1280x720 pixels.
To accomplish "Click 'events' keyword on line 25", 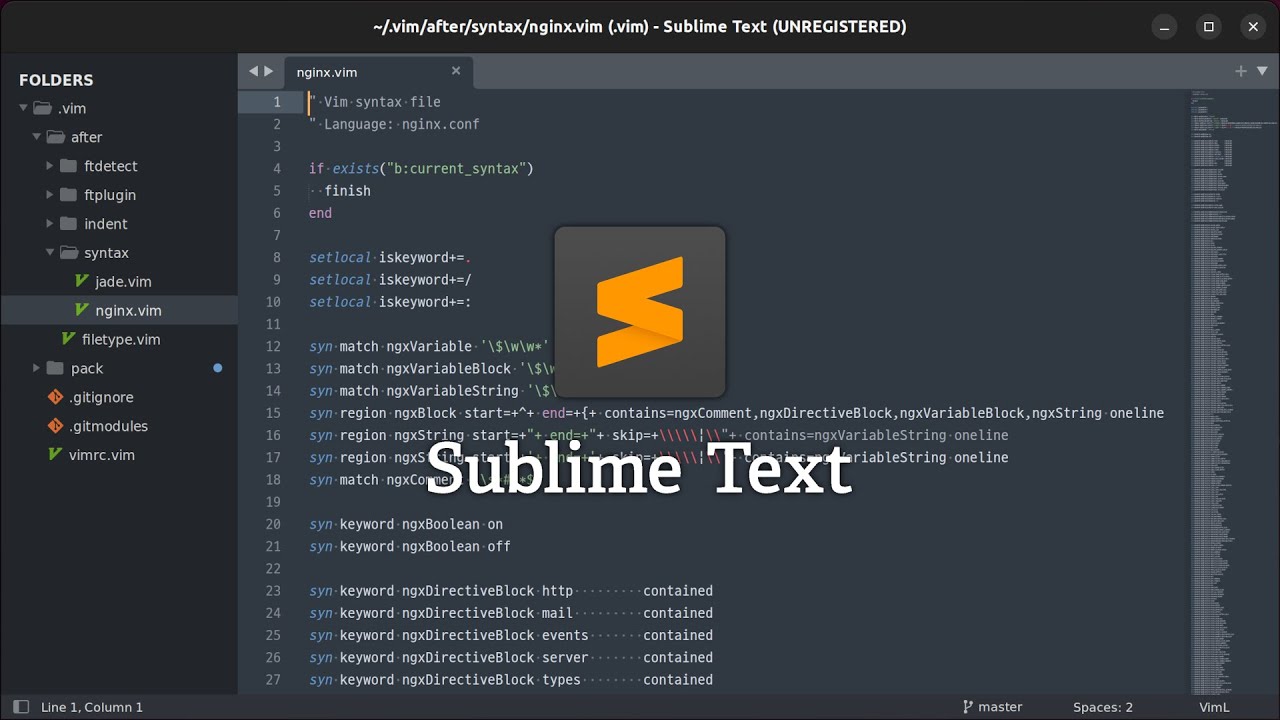I will tap(565, 635).
